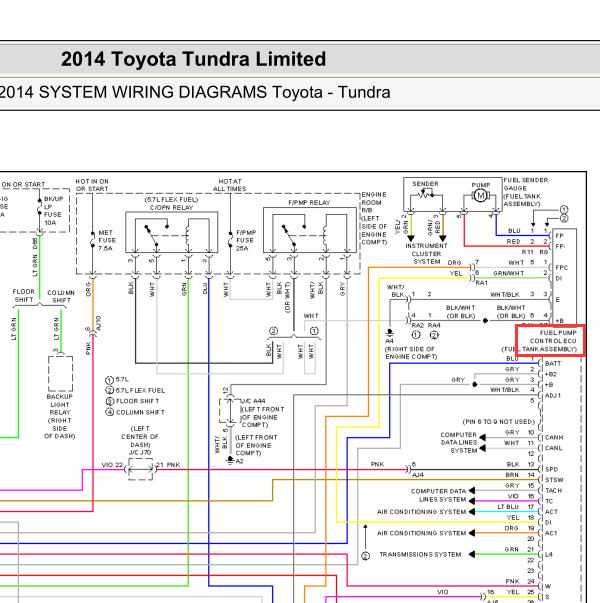The height and width of the screenshot is (603, 600).
Task: Click the ENGINE ROOM R/B location label
Action: click(x=374, y=218)
